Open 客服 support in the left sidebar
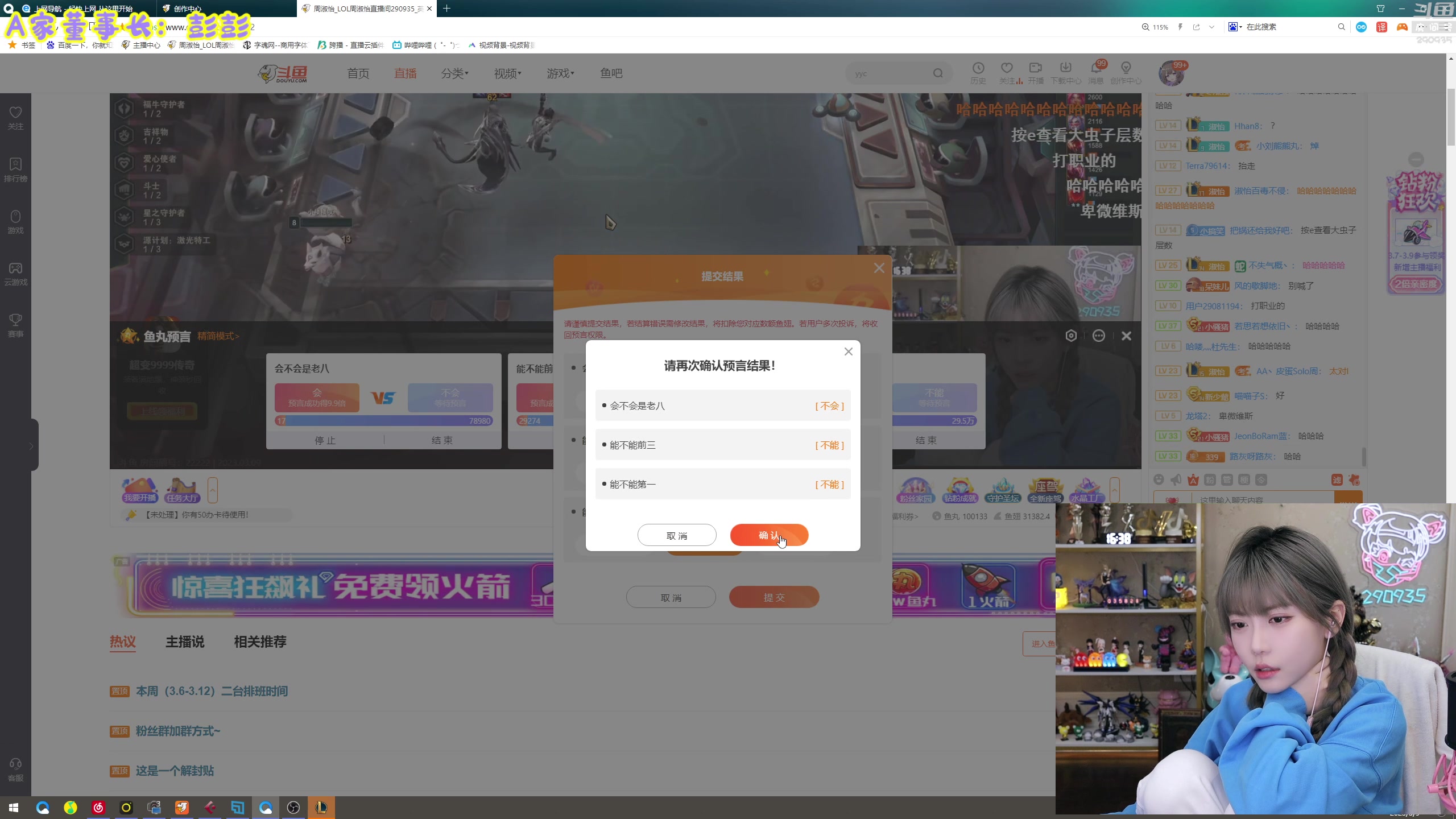1456x819 pixels. (x=15, y=770)
